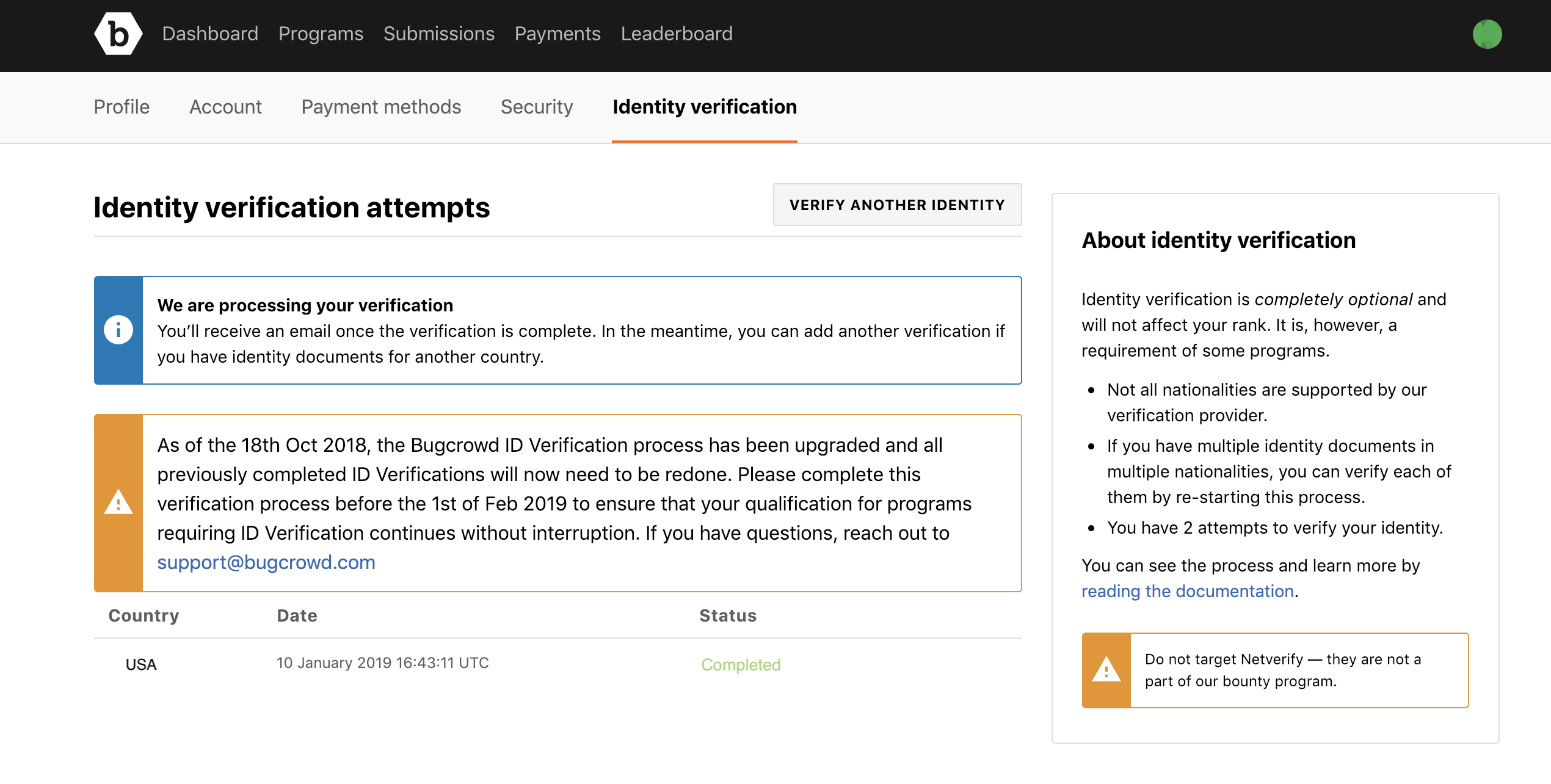This screenshot has height=784, width=1551.
Task: Switch to the Account tab
Action: pos(225,107)
